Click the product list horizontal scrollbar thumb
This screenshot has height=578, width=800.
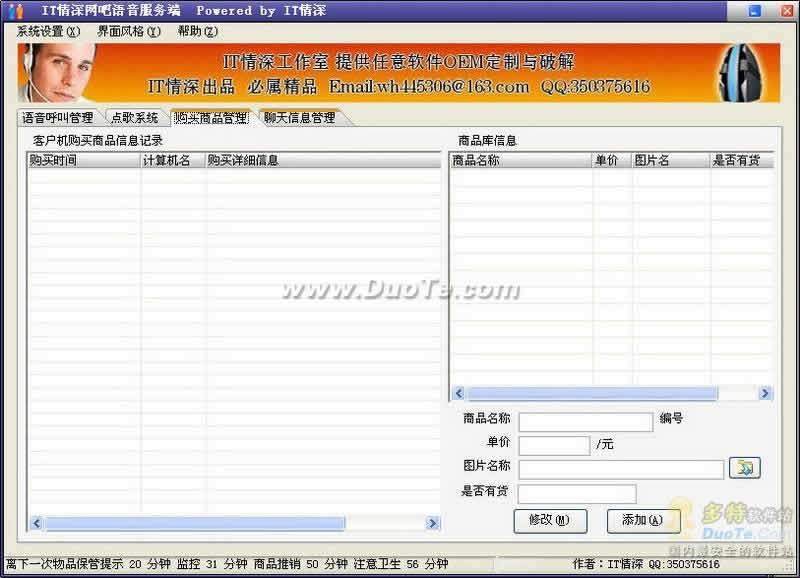click(592, 393)
